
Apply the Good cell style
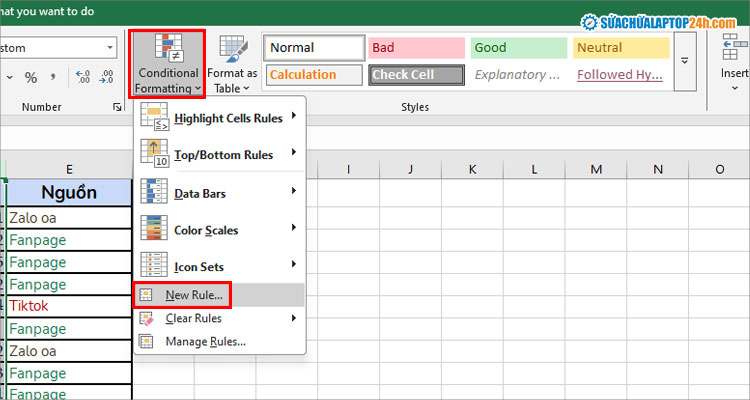click(519, 47)
